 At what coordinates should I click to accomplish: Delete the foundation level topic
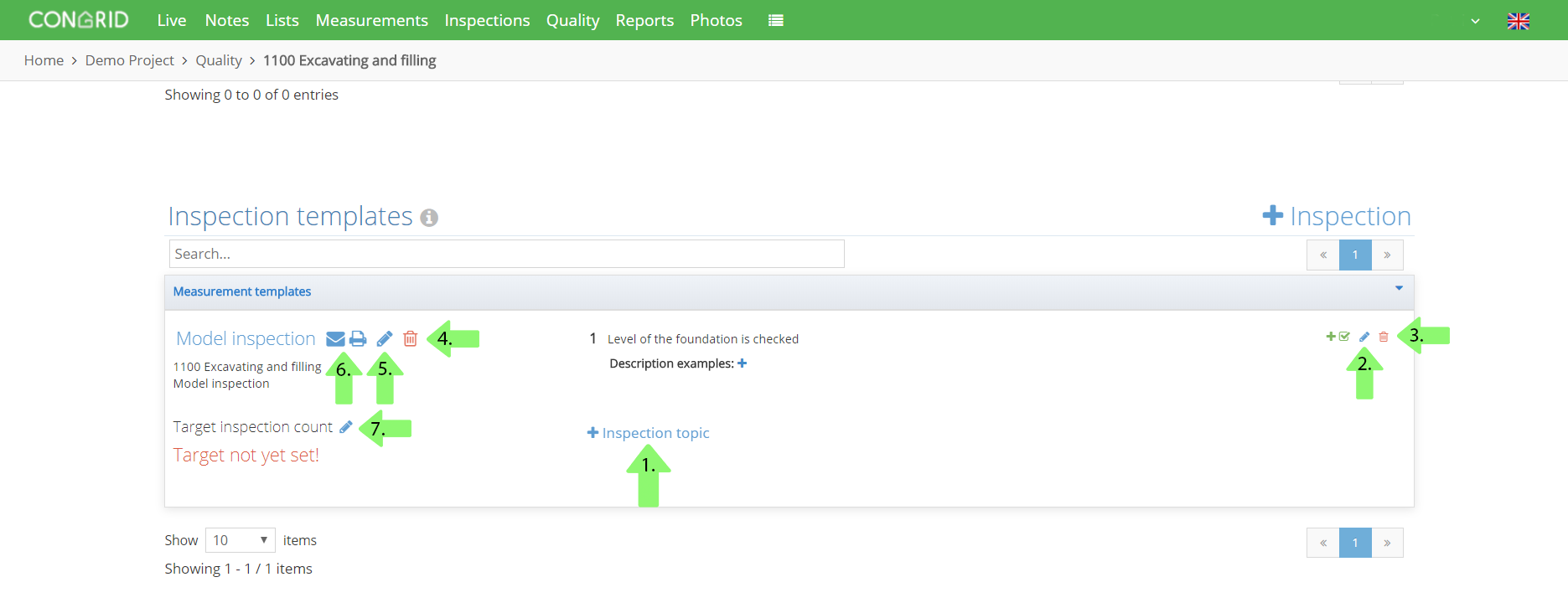click(1384, 337)
